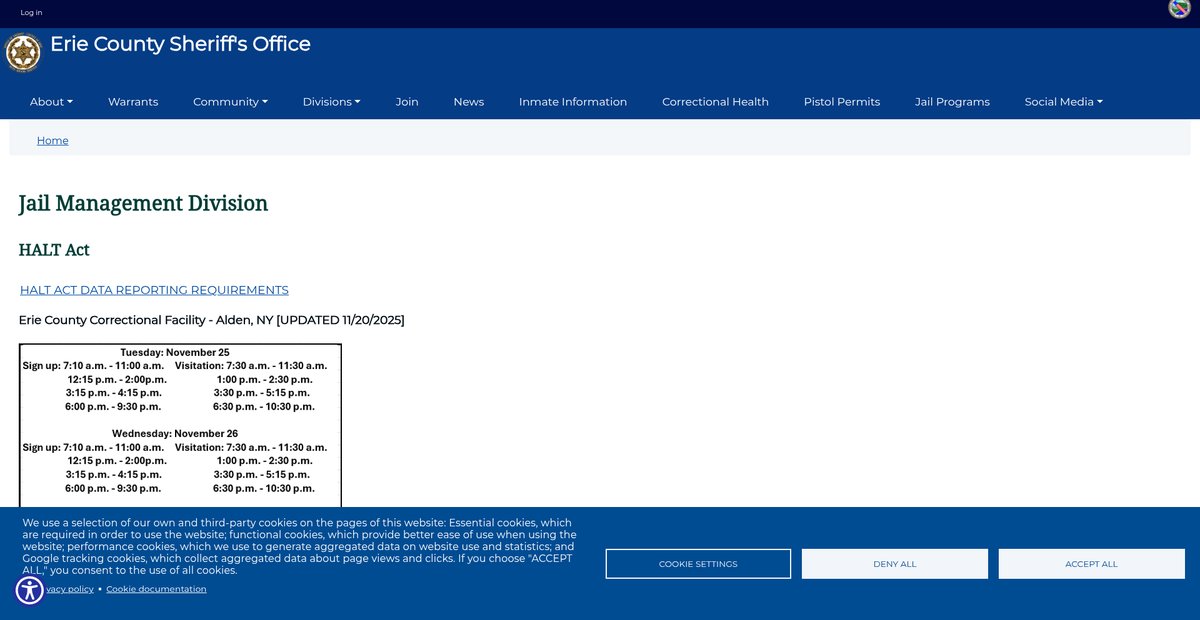Viewport: 1200px width, 620px height.
Task: Open the Warrants menu item
Action: click(x=133, y=102)
